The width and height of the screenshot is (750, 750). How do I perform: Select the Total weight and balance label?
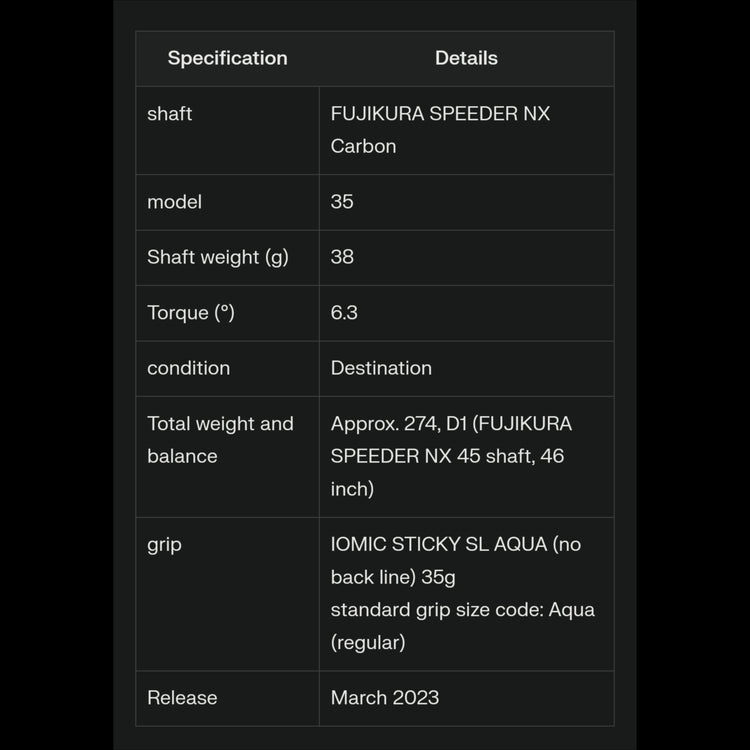[x=220, y=440]
